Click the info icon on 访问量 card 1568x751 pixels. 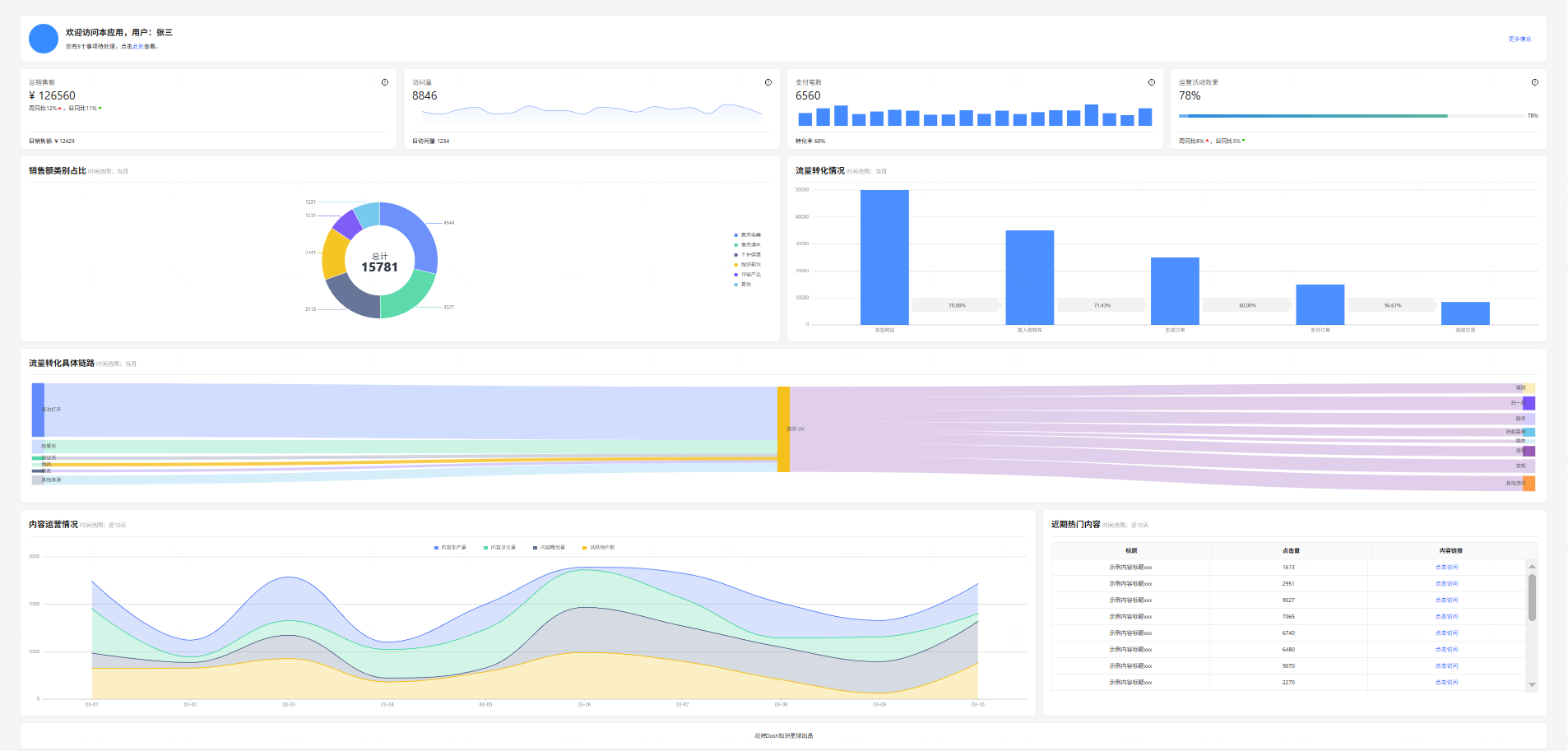768,82
